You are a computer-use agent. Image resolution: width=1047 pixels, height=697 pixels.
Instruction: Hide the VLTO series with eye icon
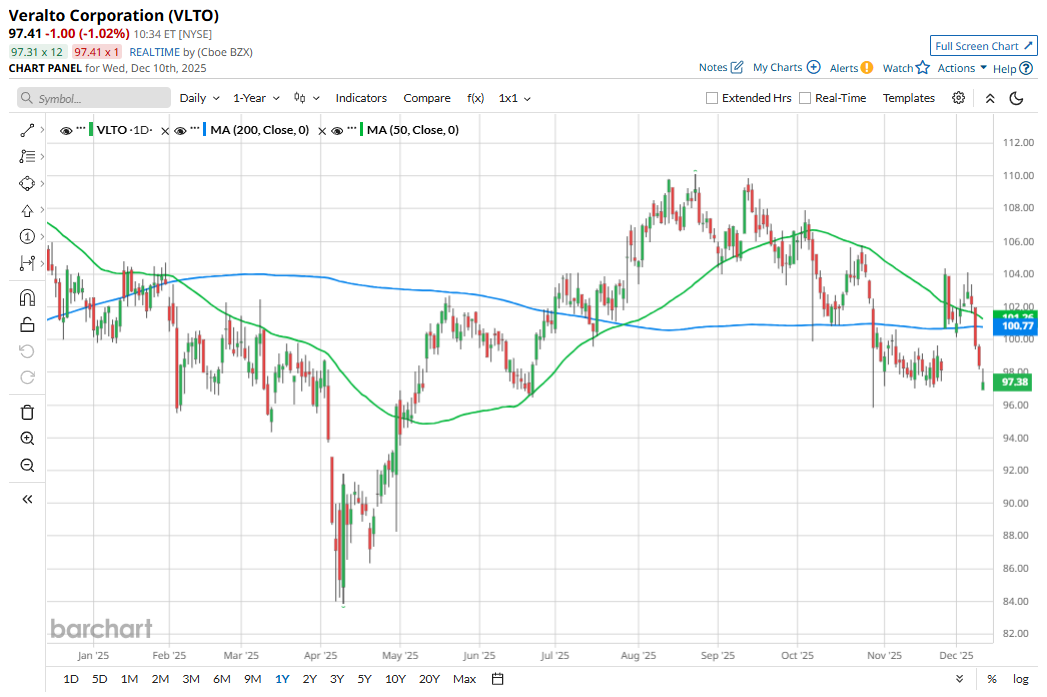65,131
